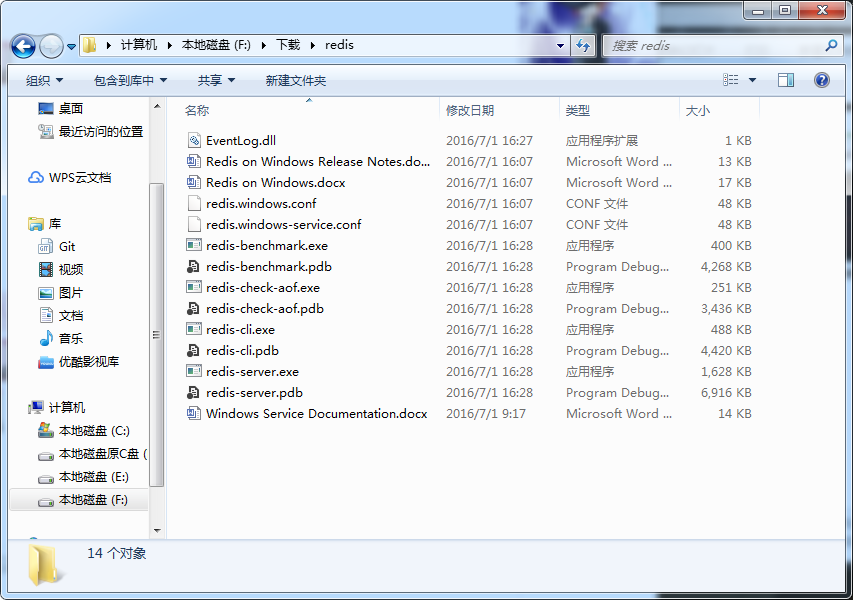Open the 视频 library

(x=71, y=270)
